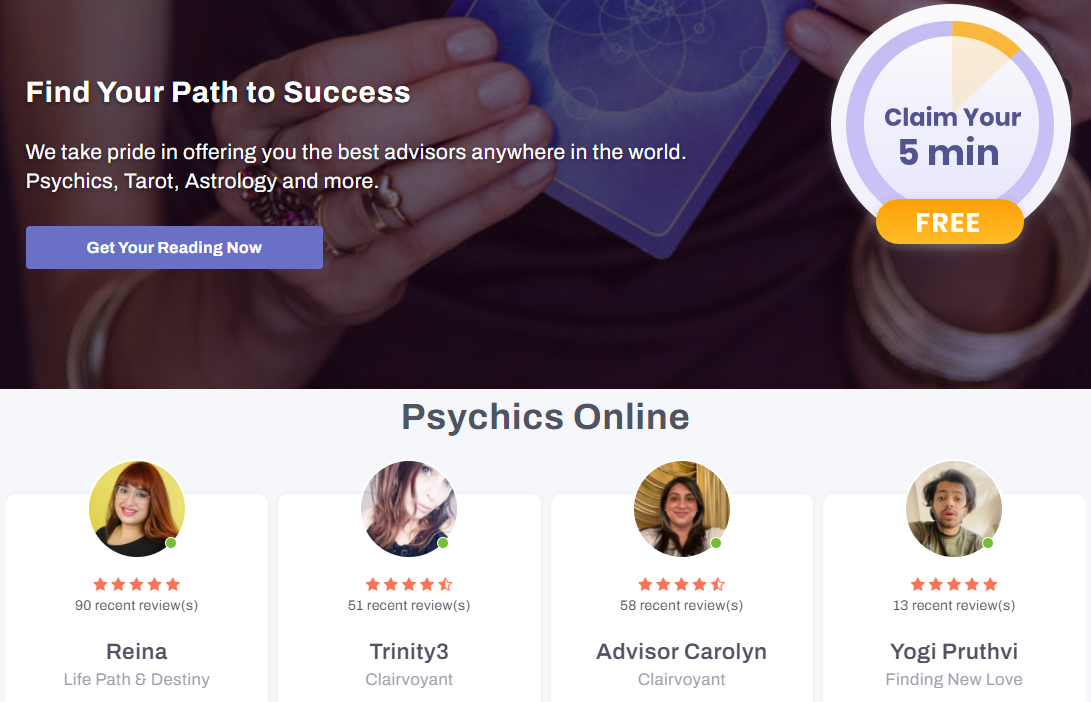Click Trinity3's green online indicator
Image resolution: width=1091 pixels, height=702 pixels.
443,543
